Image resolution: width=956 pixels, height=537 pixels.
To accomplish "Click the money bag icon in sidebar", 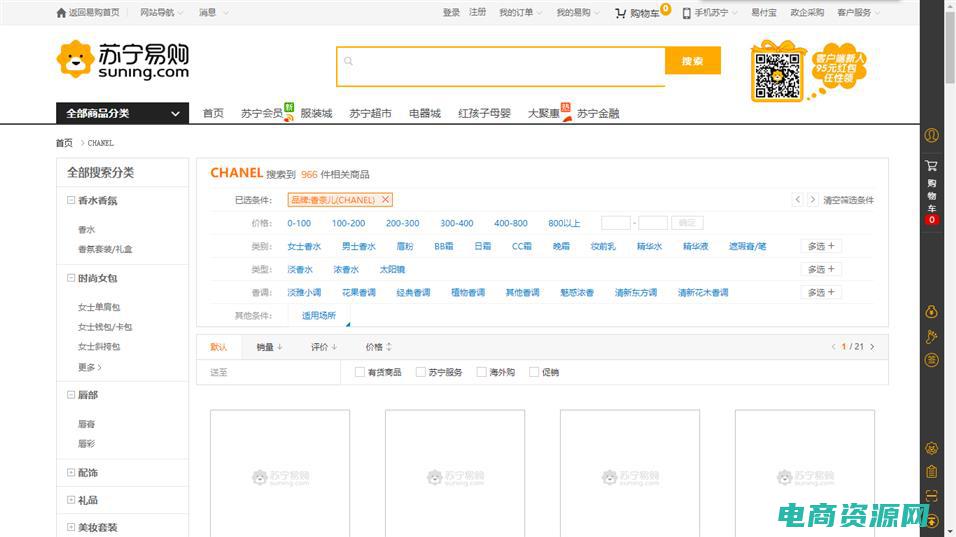I will 931,311.
